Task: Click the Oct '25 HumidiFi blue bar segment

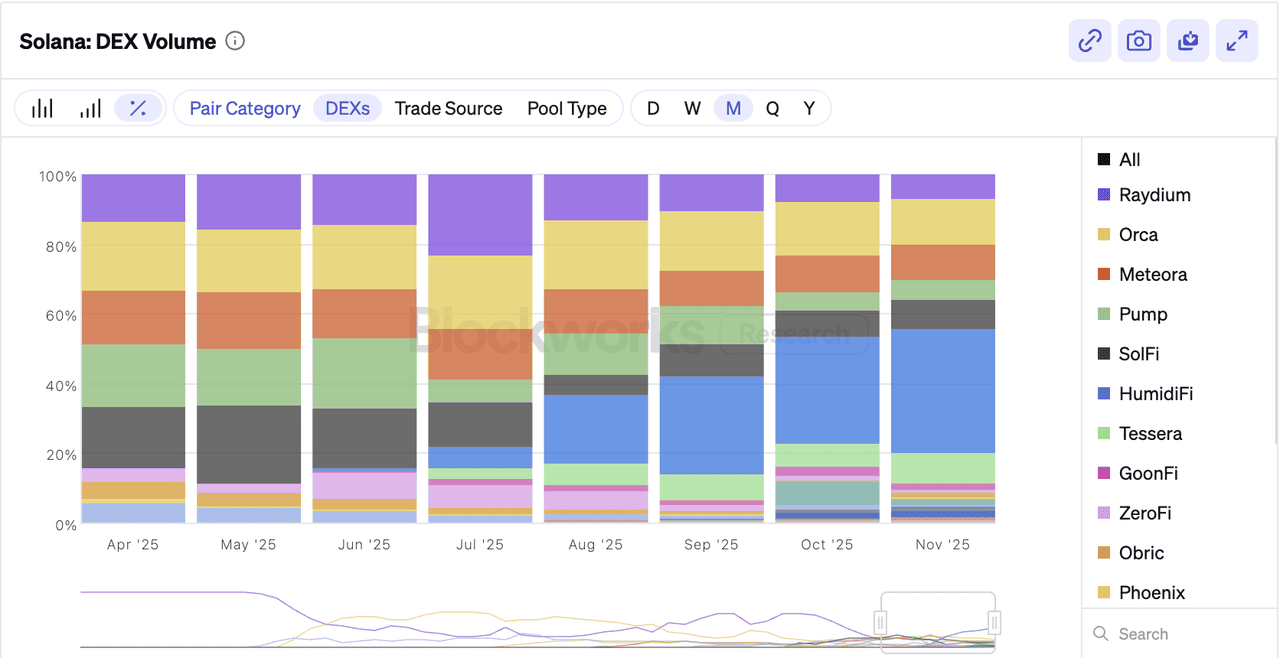Action: click(x=827, y=390)
